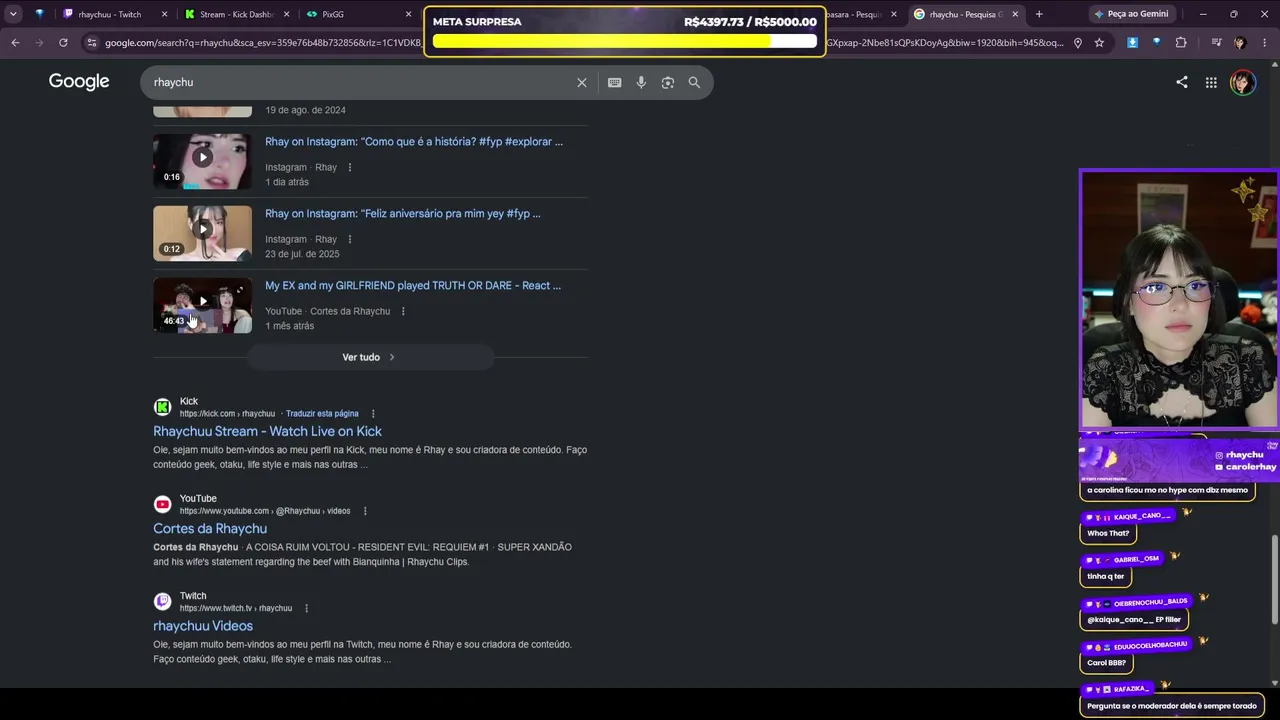This screenshot has width=1280, height=720.
Task: Start a voice search with the microphone
Action: [641, 83]
